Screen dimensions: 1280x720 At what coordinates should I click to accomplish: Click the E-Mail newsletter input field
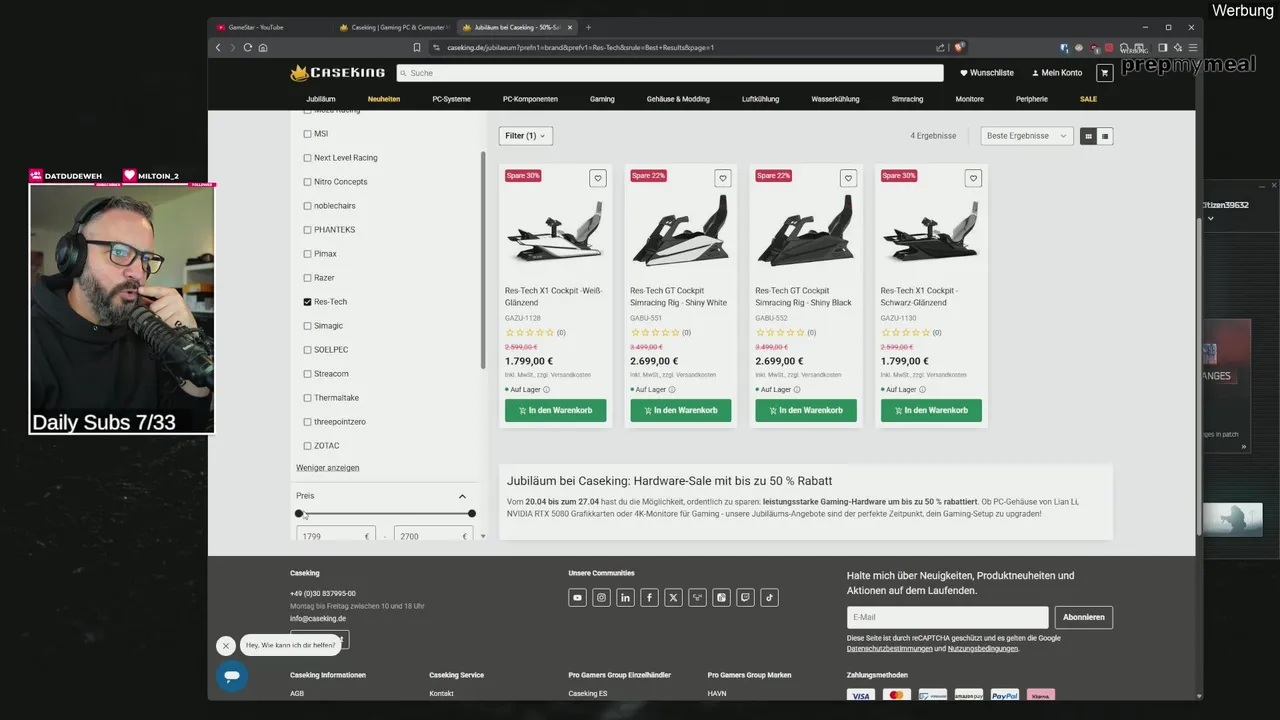[947, 617]
